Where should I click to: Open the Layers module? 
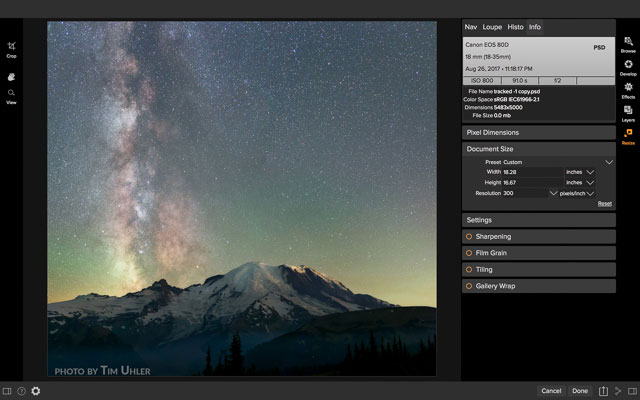pos(628,113)
